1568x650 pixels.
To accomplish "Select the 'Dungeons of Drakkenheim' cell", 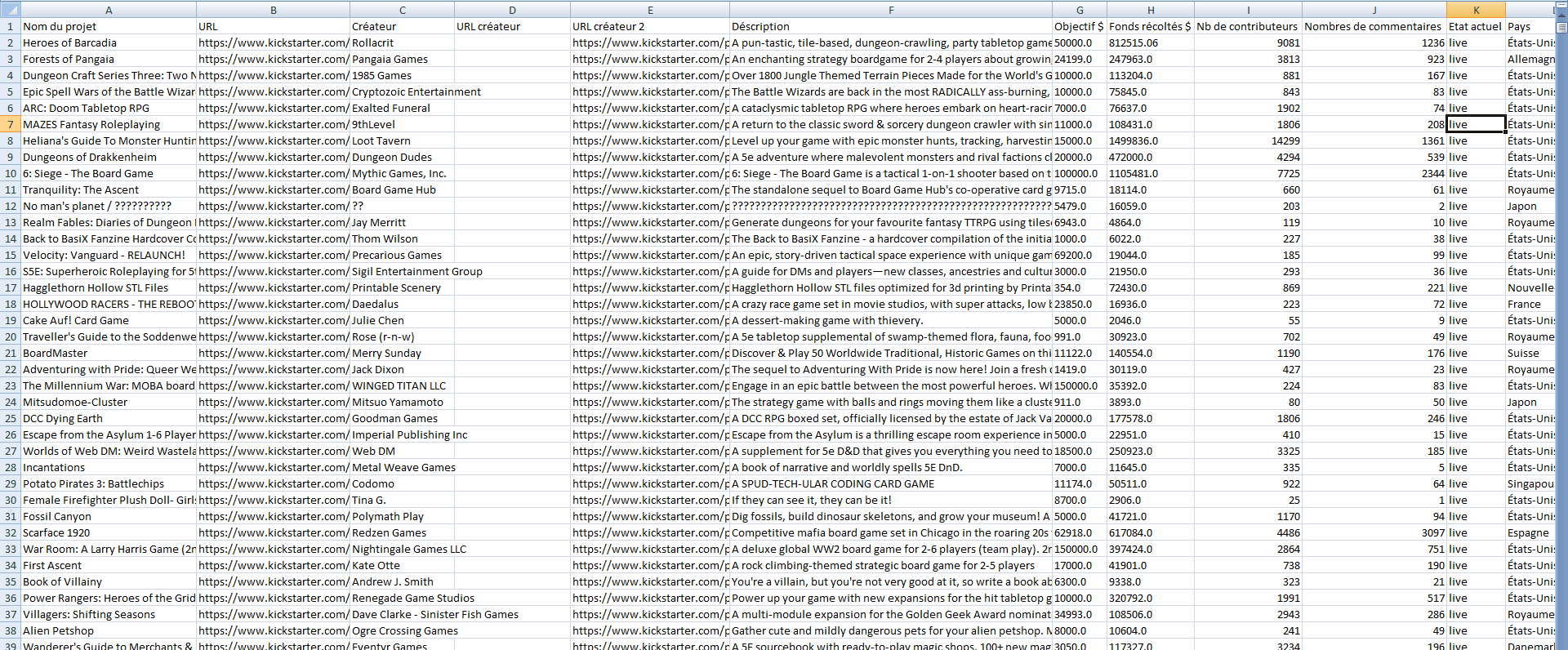I will 109,157.
